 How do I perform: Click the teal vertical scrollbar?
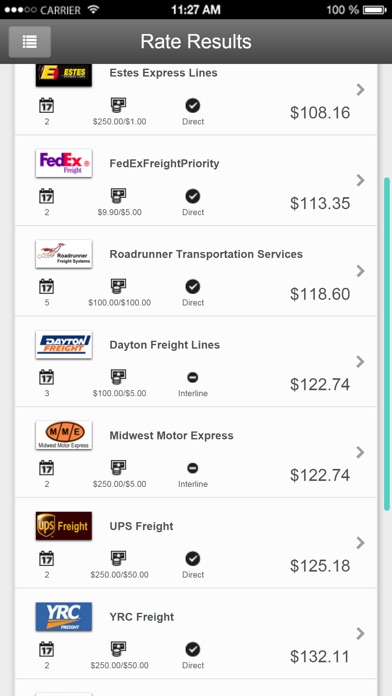pyautogui.click(x=387, y=344)
